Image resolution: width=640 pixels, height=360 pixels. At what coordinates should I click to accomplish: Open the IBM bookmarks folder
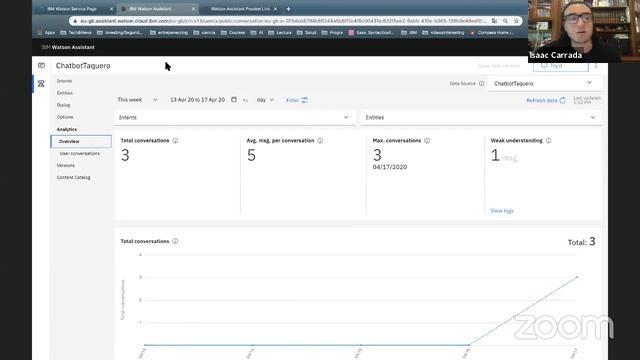click(409, 32)
